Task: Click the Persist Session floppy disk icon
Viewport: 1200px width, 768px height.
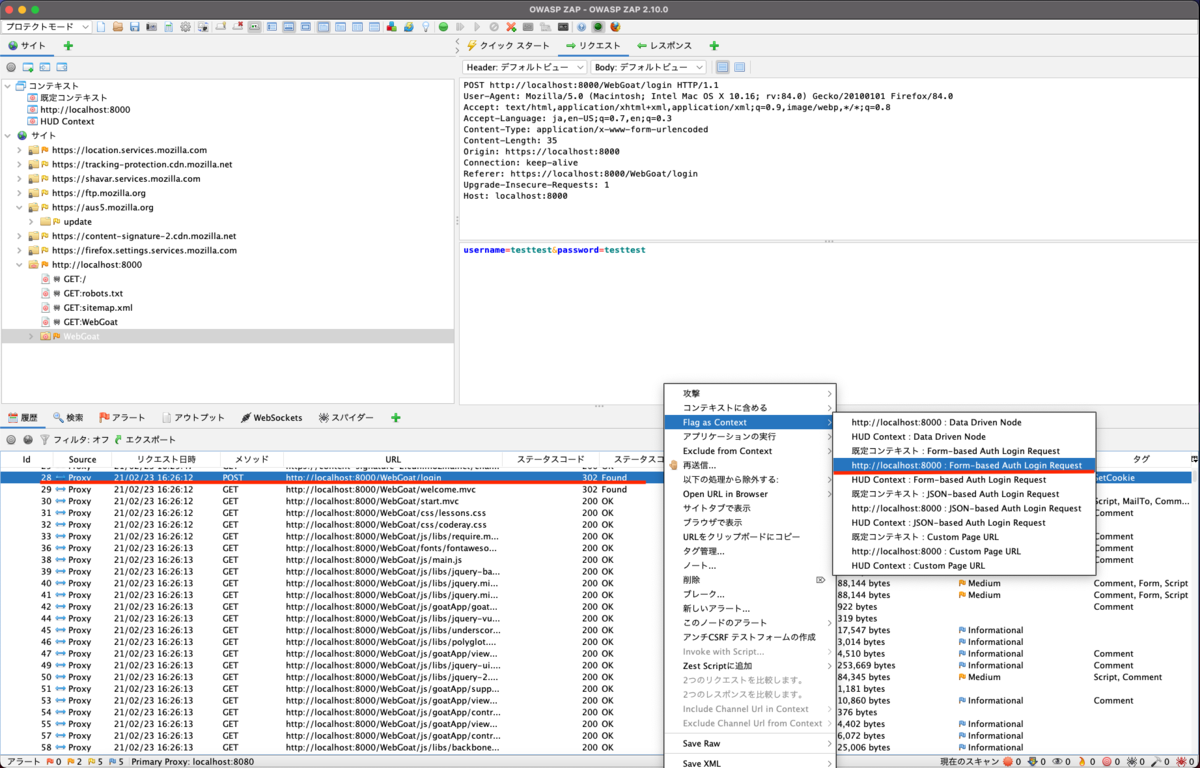Action: pyautogui.click(x=135, y=27)
